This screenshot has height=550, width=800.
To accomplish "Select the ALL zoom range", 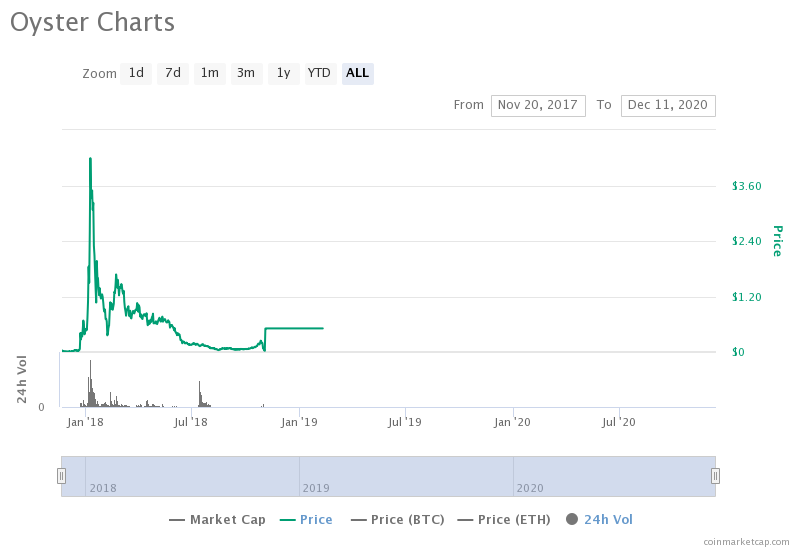I will [357, 73].
